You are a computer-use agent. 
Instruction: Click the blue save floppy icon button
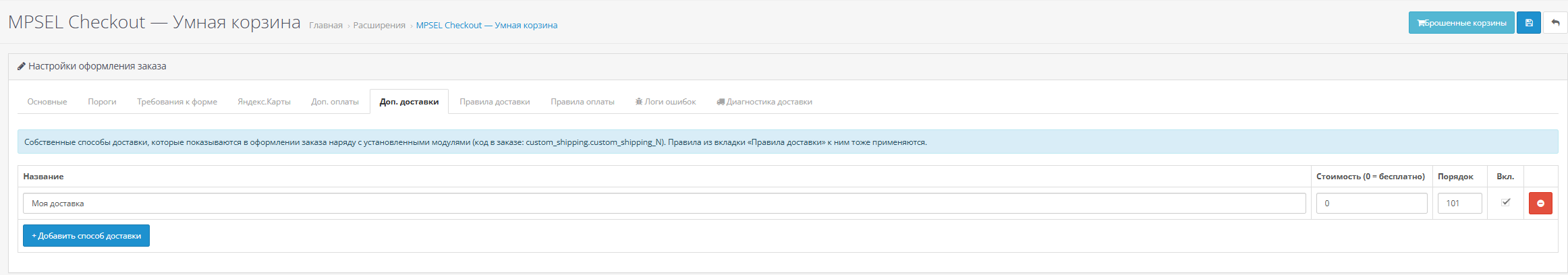[x=1528, y=23]
